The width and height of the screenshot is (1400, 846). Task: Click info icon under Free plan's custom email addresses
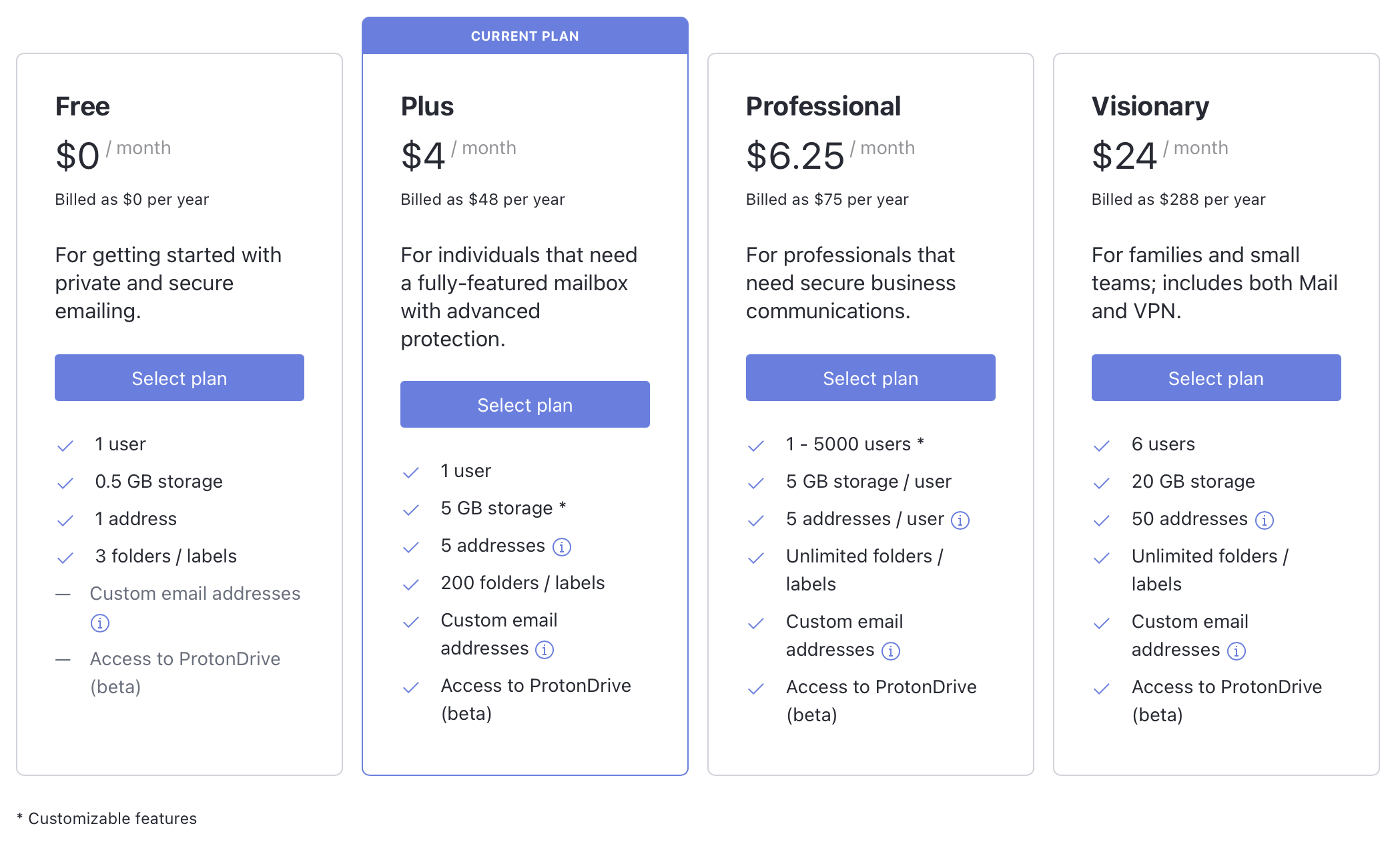pyautogui.click(x=99, y=623)
